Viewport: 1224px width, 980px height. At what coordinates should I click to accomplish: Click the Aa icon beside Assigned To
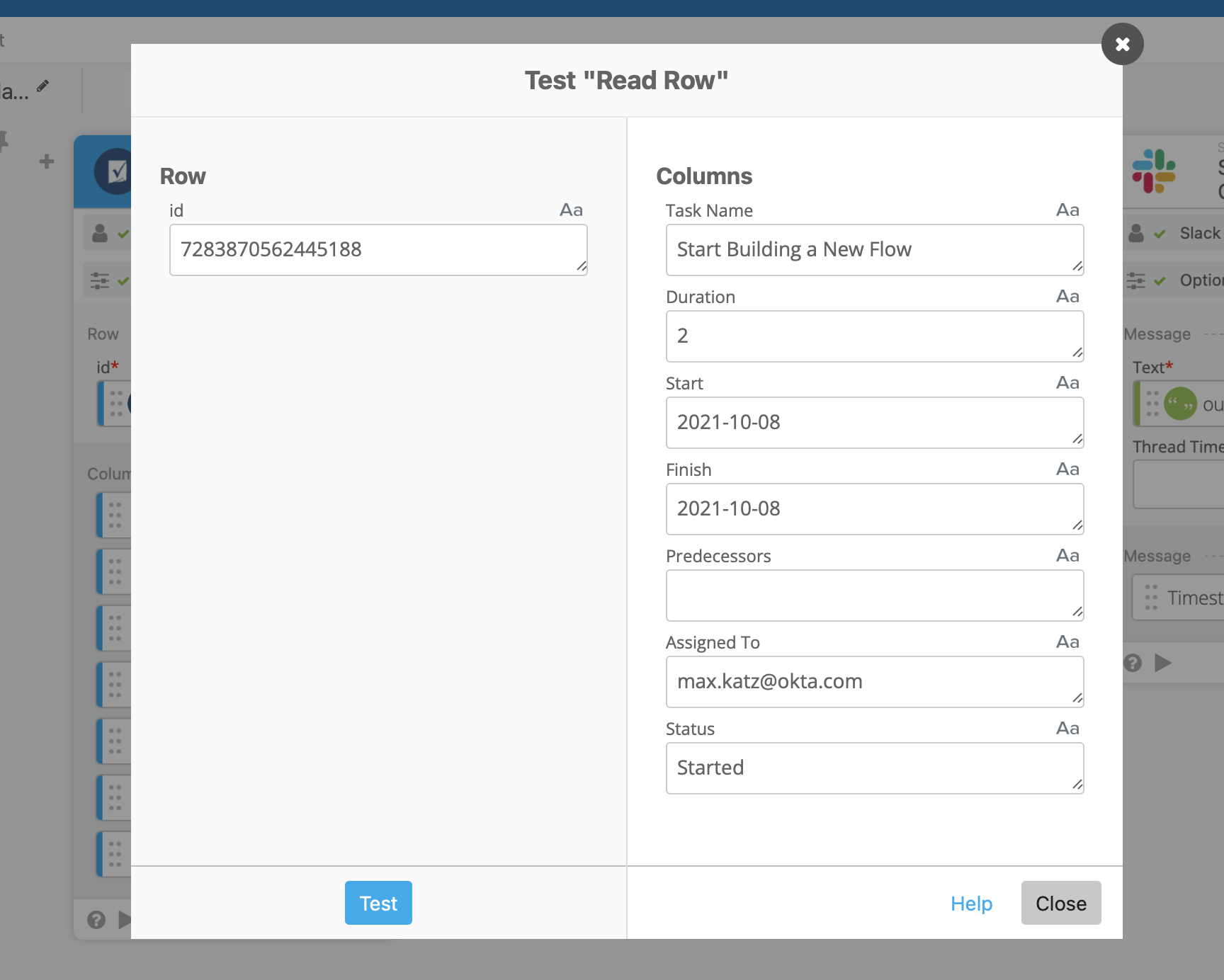[x=1067, y=642]
